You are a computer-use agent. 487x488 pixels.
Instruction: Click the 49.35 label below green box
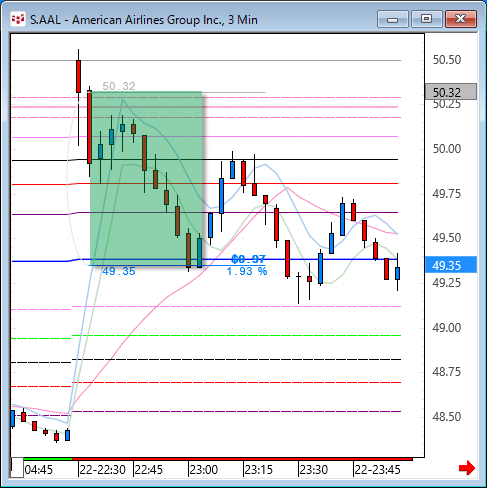click(119, 271)
